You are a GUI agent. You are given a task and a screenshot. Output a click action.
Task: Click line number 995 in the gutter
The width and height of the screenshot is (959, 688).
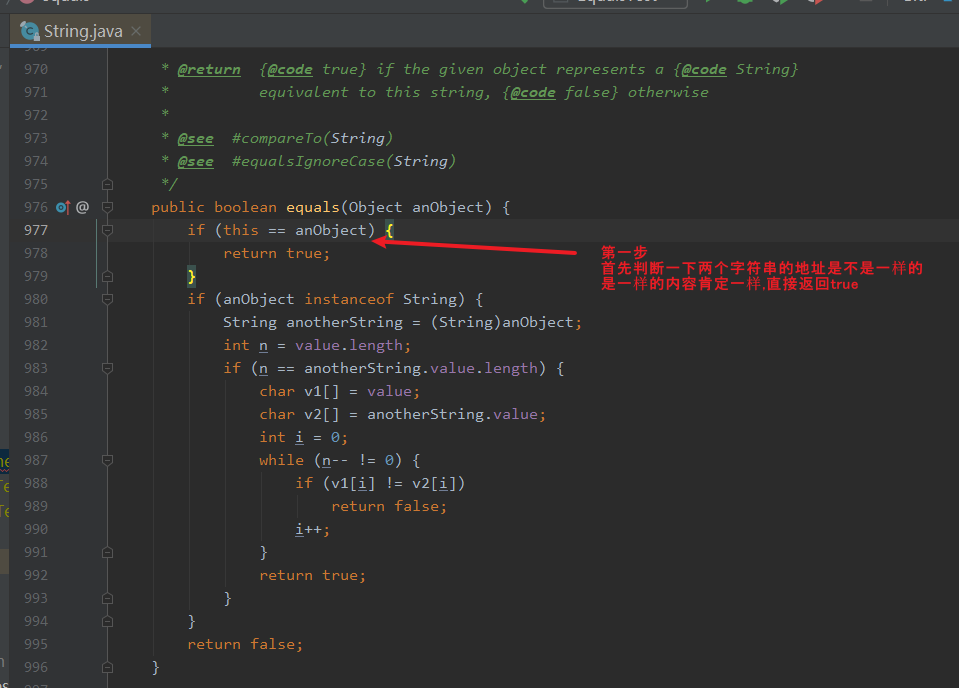tap(35, 645)
